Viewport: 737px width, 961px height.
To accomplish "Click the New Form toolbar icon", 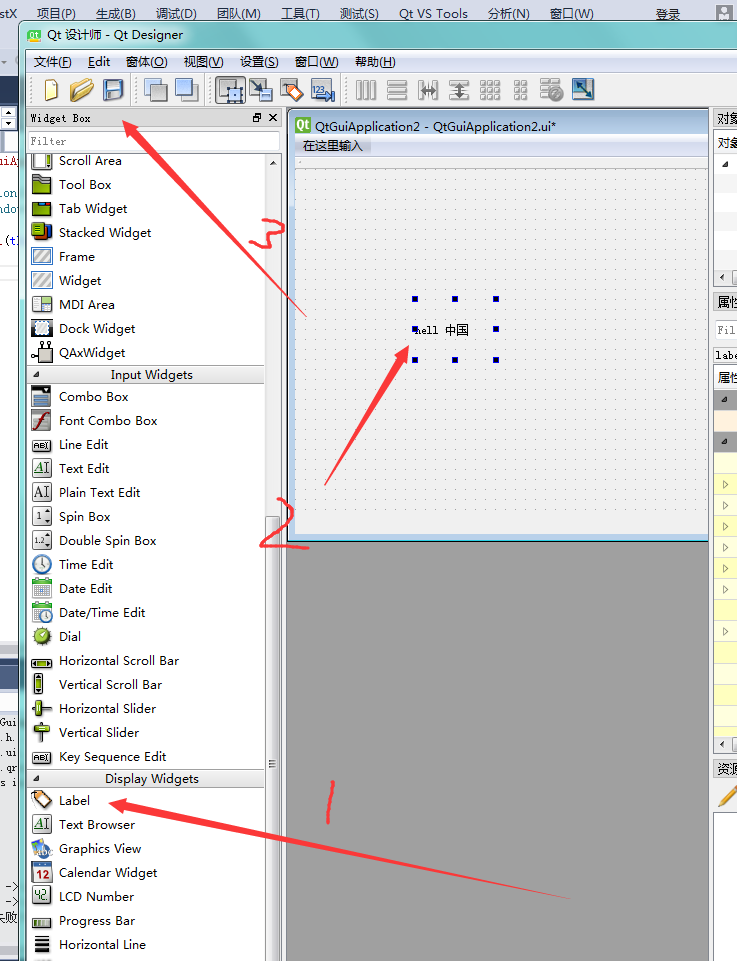I will (x=51, y=90).
